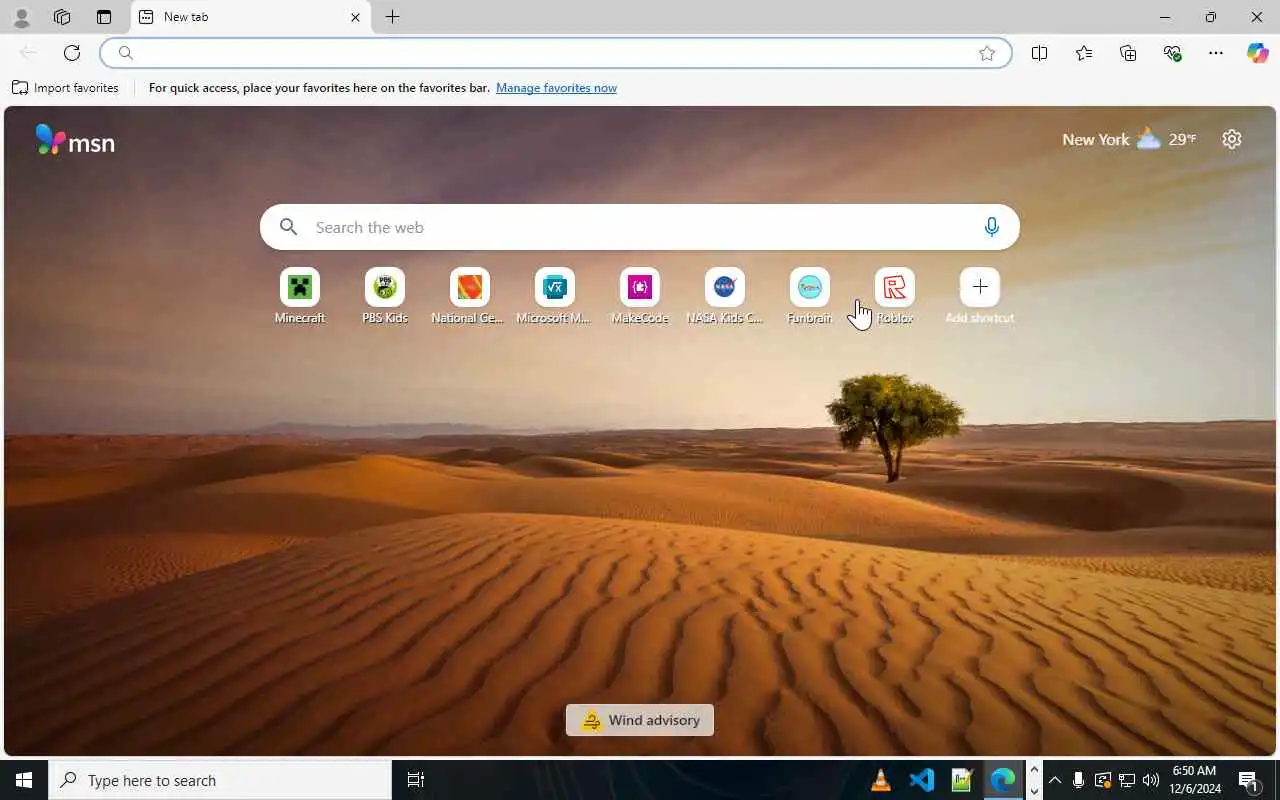Click into the address bar
The height and width of the screenshot is (800, 1280).
coord(555,53)
